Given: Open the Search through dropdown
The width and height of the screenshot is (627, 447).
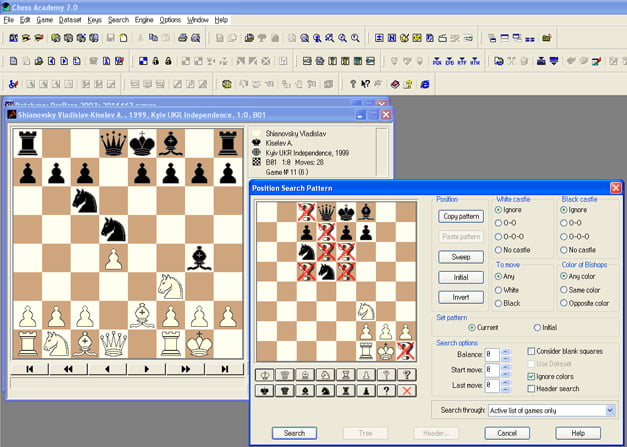Looking at the screenshot, I should pos(609,411).
